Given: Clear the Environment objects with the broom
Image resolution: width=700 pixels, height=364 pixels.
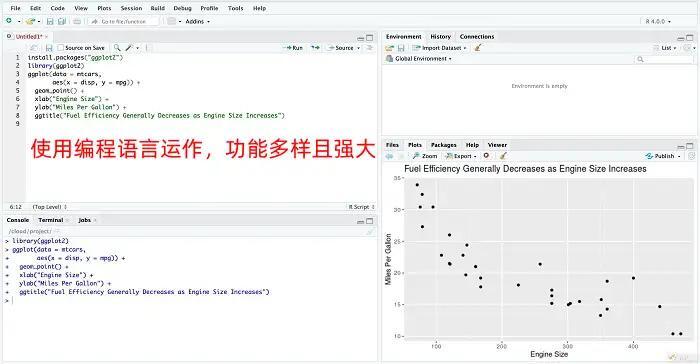Looking at the screenshot, I should (478, 48).
